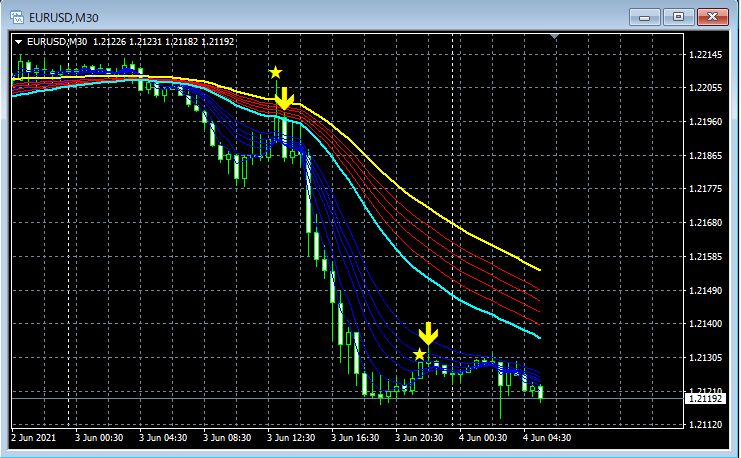This screenshot has width=741, height=458.
Task: Click the 1.21865 price scale label
Action: [706, 156]
